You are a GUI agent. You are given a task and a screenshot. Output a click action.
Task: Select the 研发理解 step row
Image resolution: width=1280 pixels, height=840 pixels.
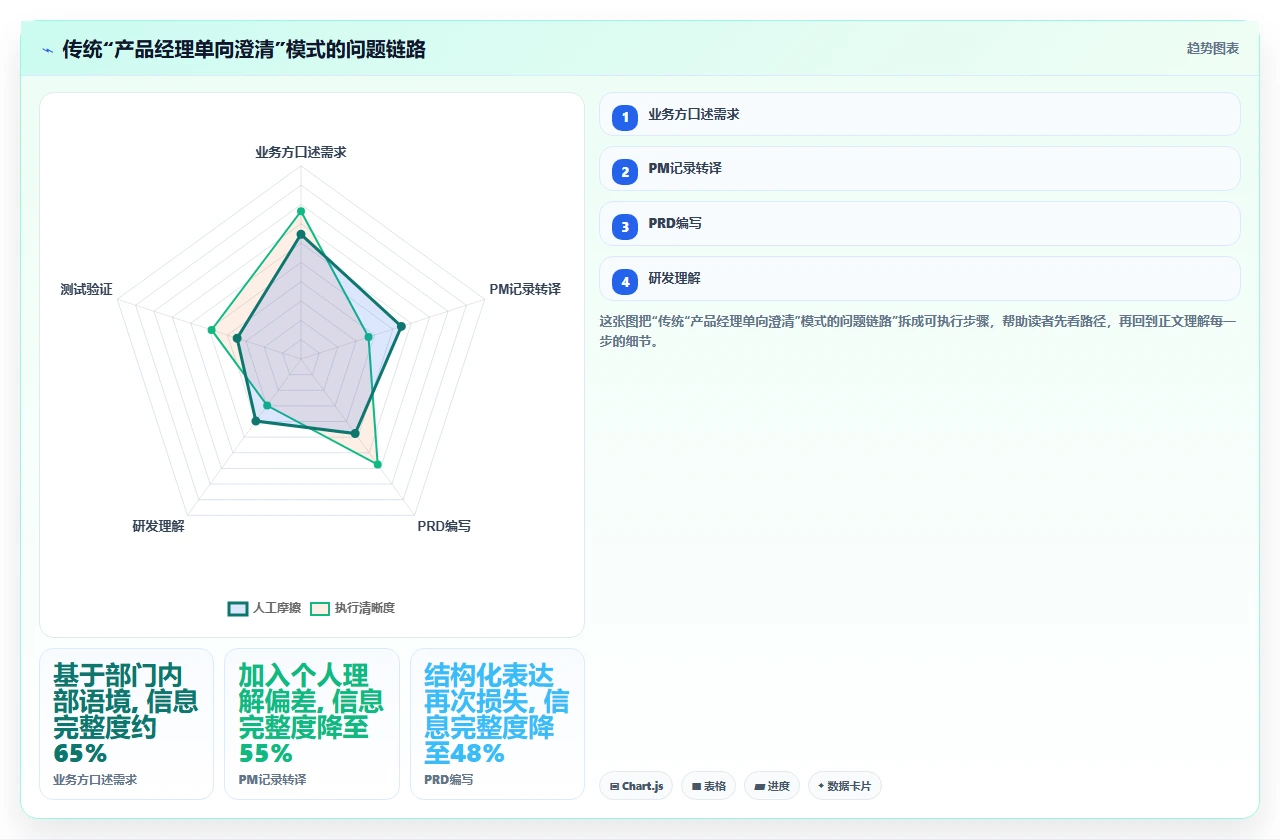click(919, 279)
